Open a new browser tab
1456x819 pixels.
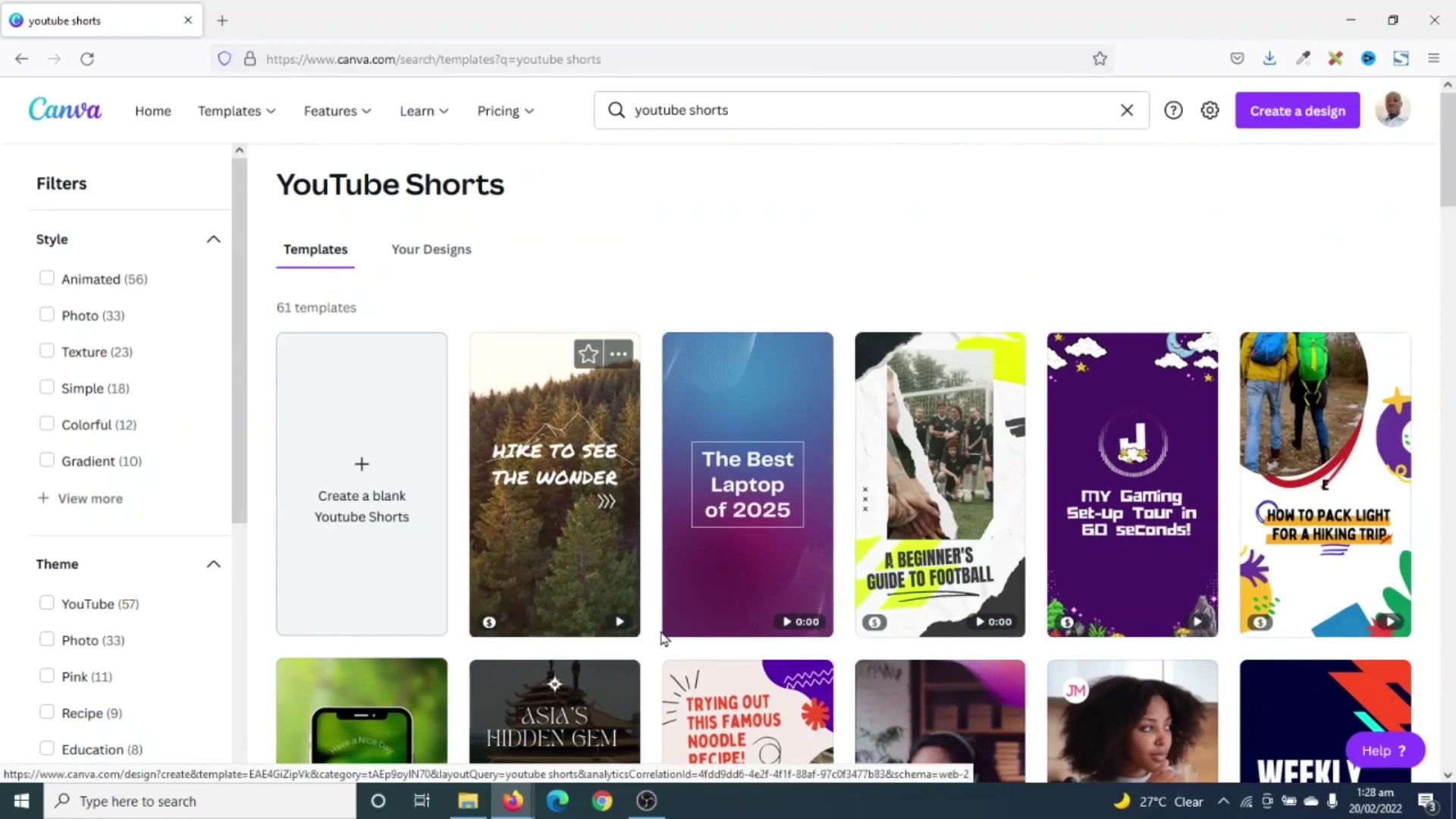(222, 20)
